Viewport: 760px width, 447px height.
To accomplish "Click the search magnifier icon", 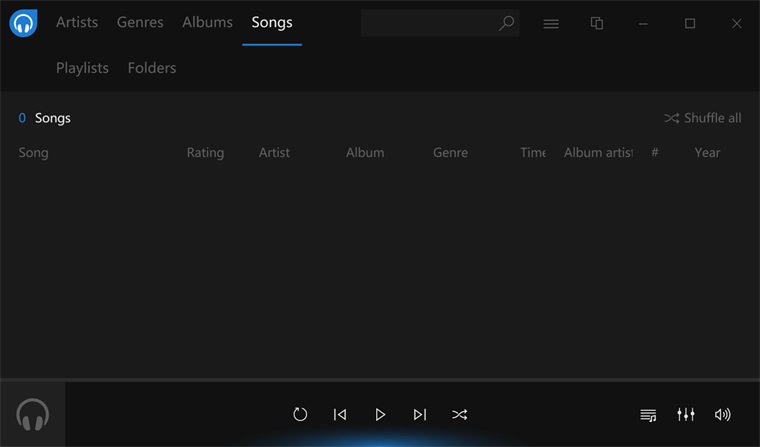I will [x=506, y=23].
